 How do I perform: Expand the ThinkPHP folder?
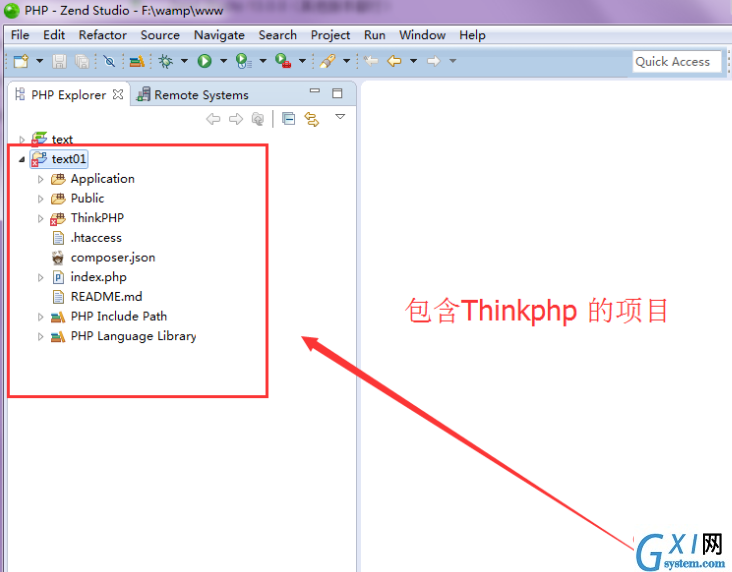point(41,218)
